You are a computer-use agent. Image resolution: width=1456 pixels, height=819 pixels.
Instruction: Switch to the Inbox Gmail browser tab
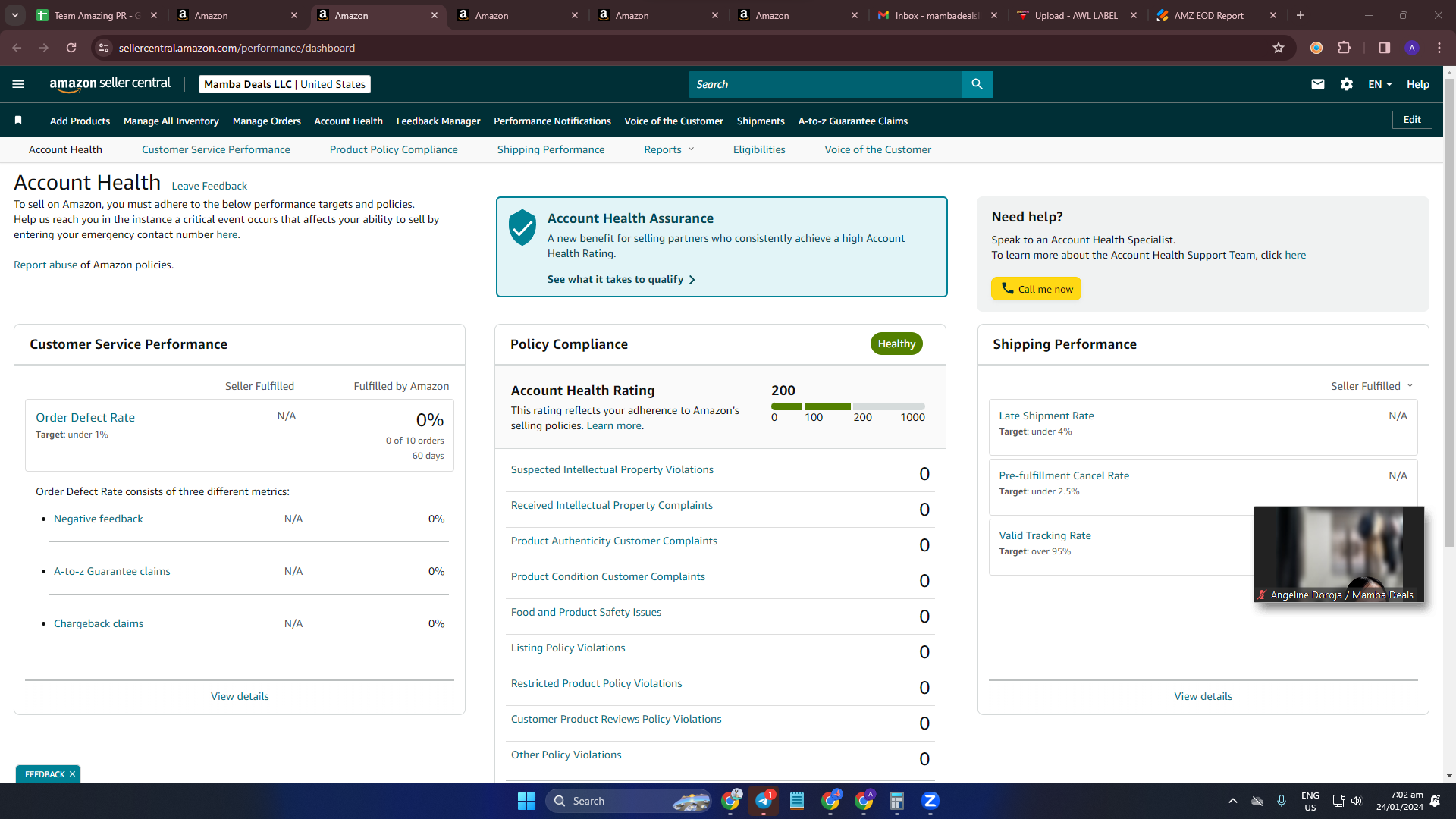pyautogui.click(x=937, y=15)
